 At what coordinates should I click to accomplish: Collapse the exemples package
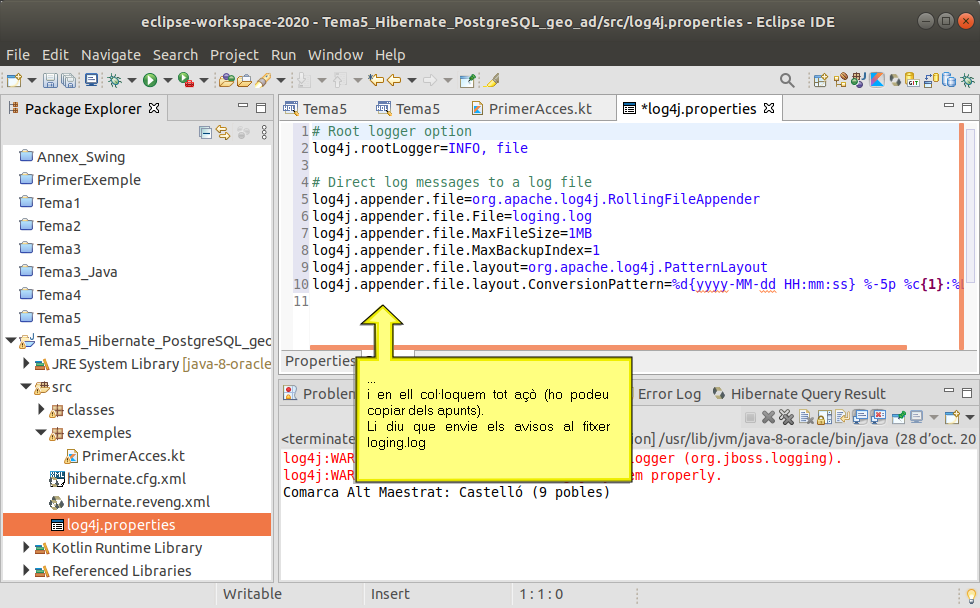[x=41, y=432]
